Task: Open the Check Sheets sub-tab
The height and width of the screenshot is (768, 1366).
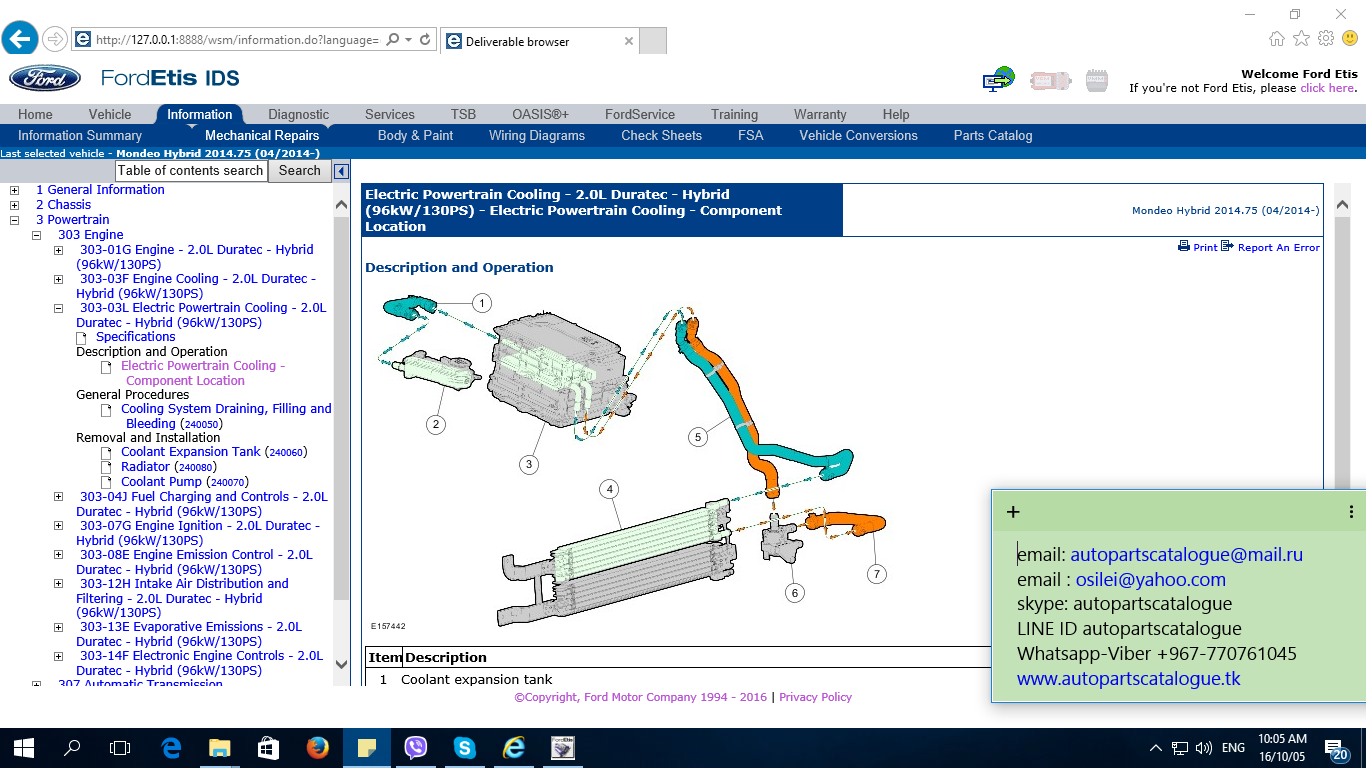Action: [661, 135]
